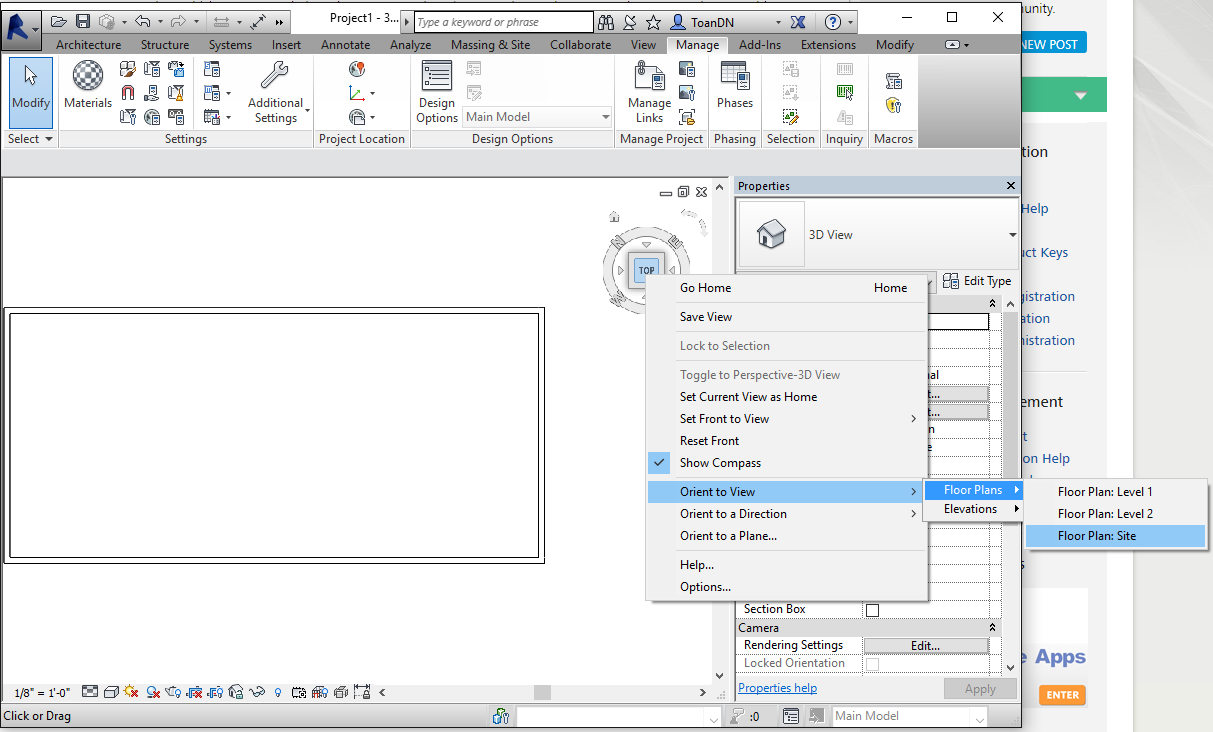Click the orange ENTER button in browser

tap(1062, 695)
